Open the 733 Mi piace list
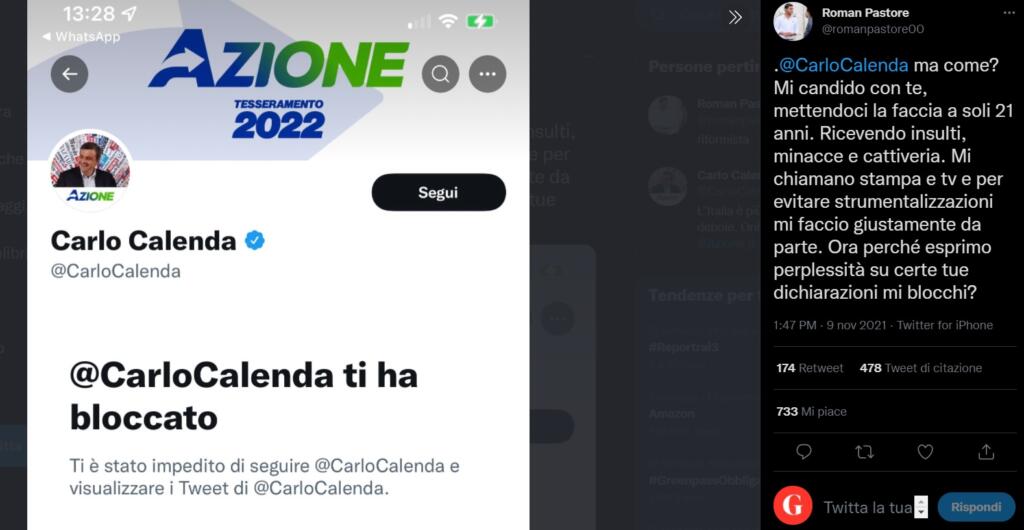This screenshot has height=530, width=1024. pos(812,412)
